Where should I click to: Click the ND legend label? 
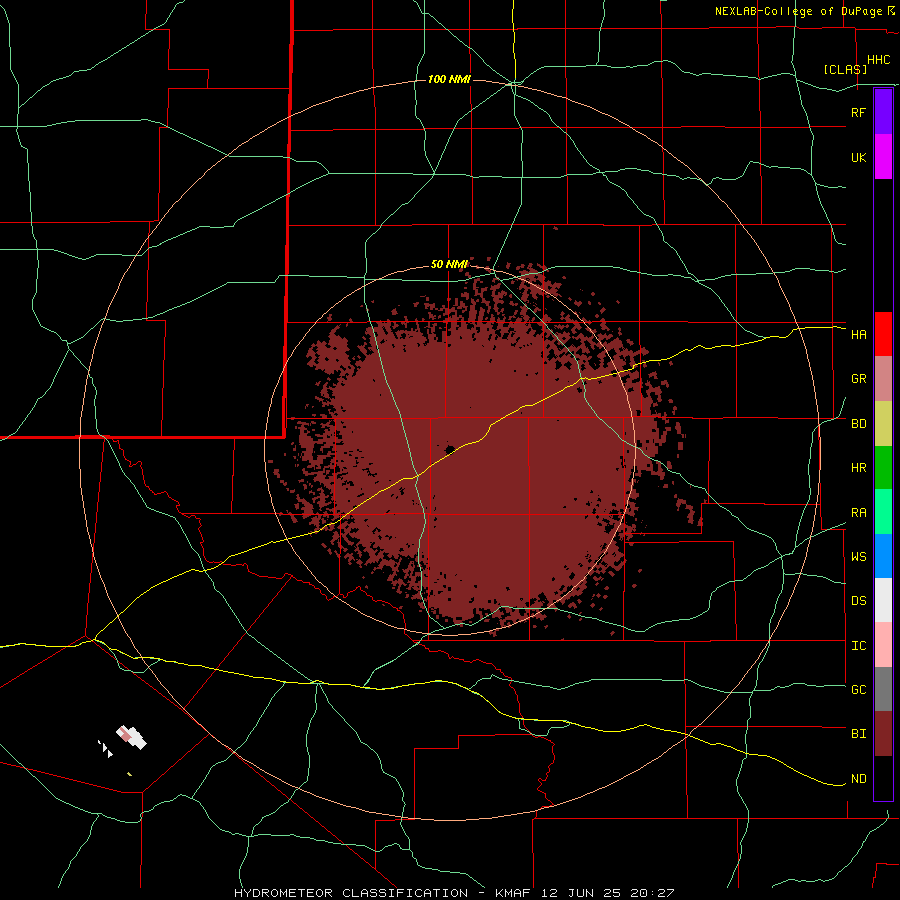click(858, 779)
